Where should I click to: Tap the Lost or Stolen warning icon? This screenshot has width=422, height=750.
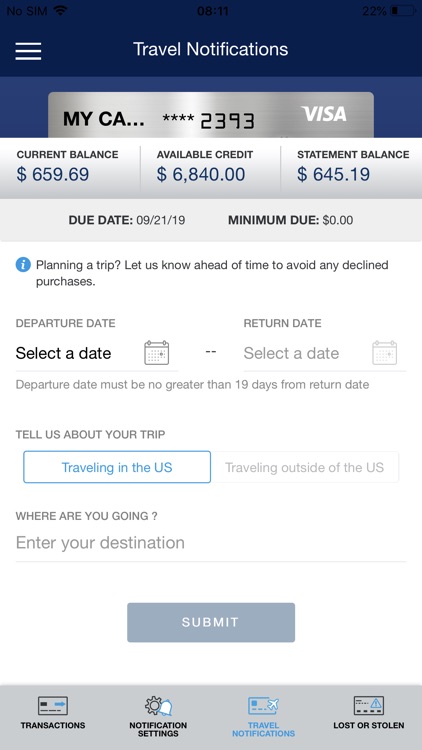click(x=368, y=706)
